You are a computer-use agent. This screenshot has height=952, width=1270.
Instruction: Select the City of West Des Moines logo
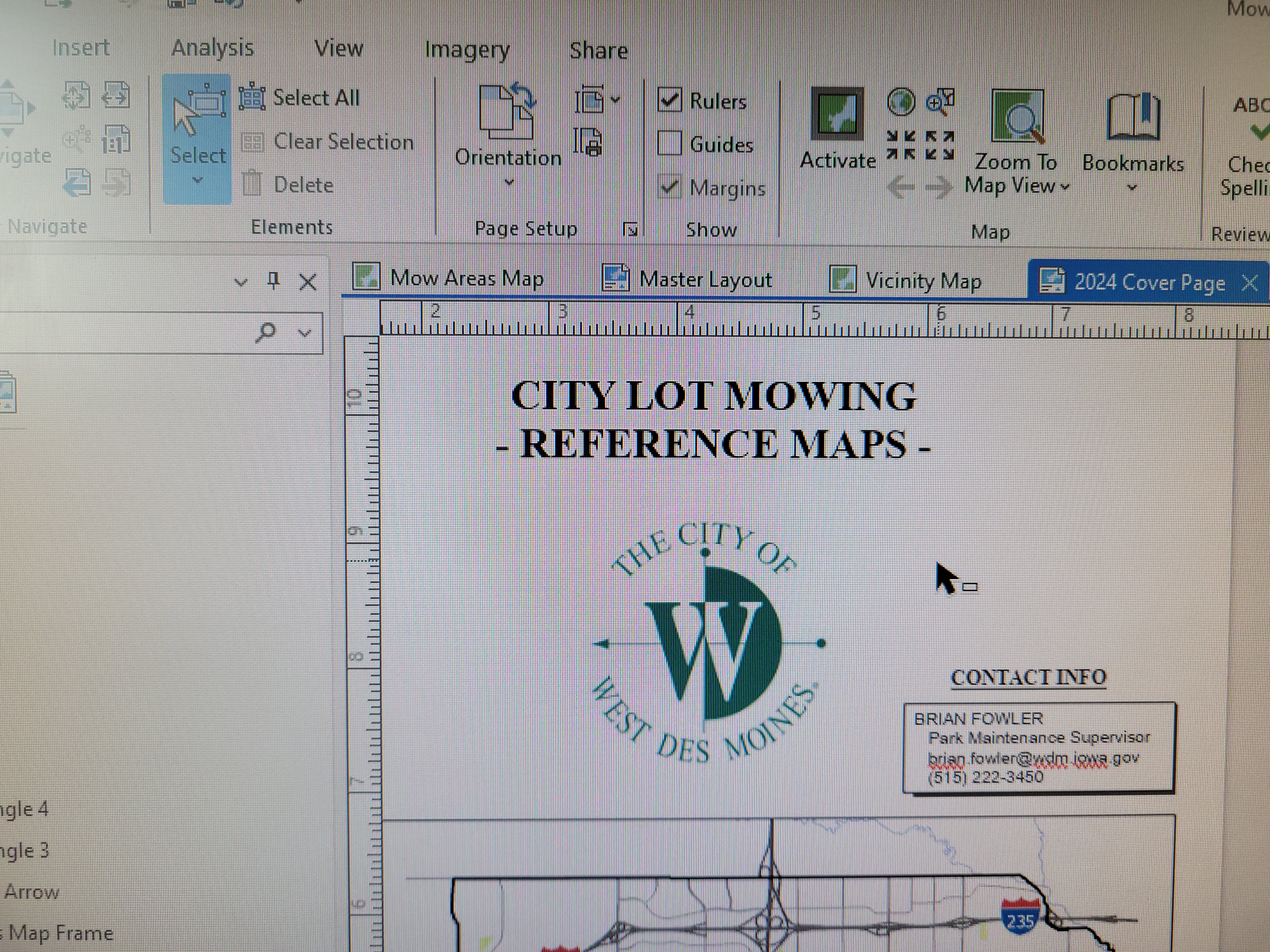pyautogui.click(x=709, y=643)
